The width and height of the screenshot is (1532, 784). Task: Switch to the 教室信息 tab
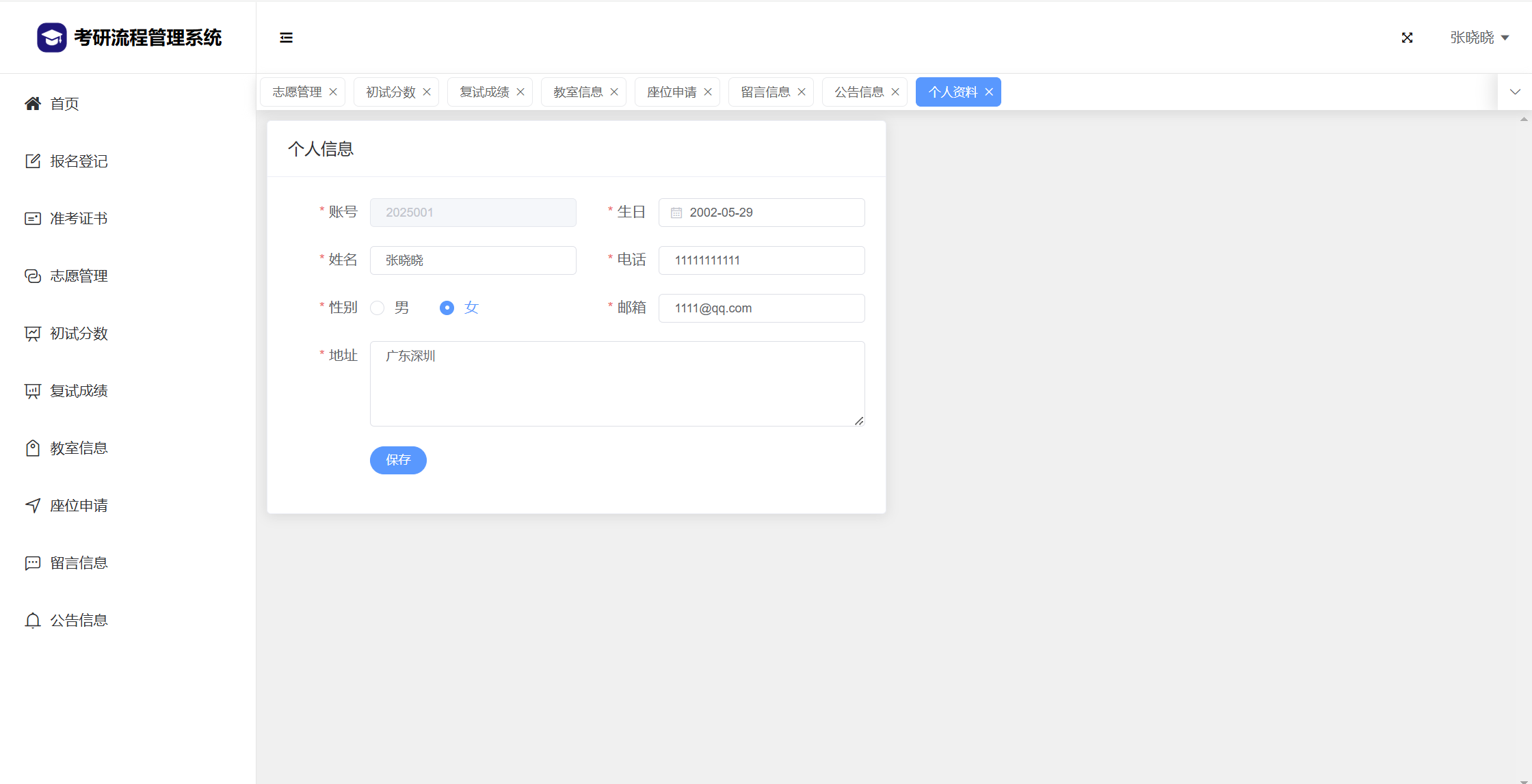(577, 92)
